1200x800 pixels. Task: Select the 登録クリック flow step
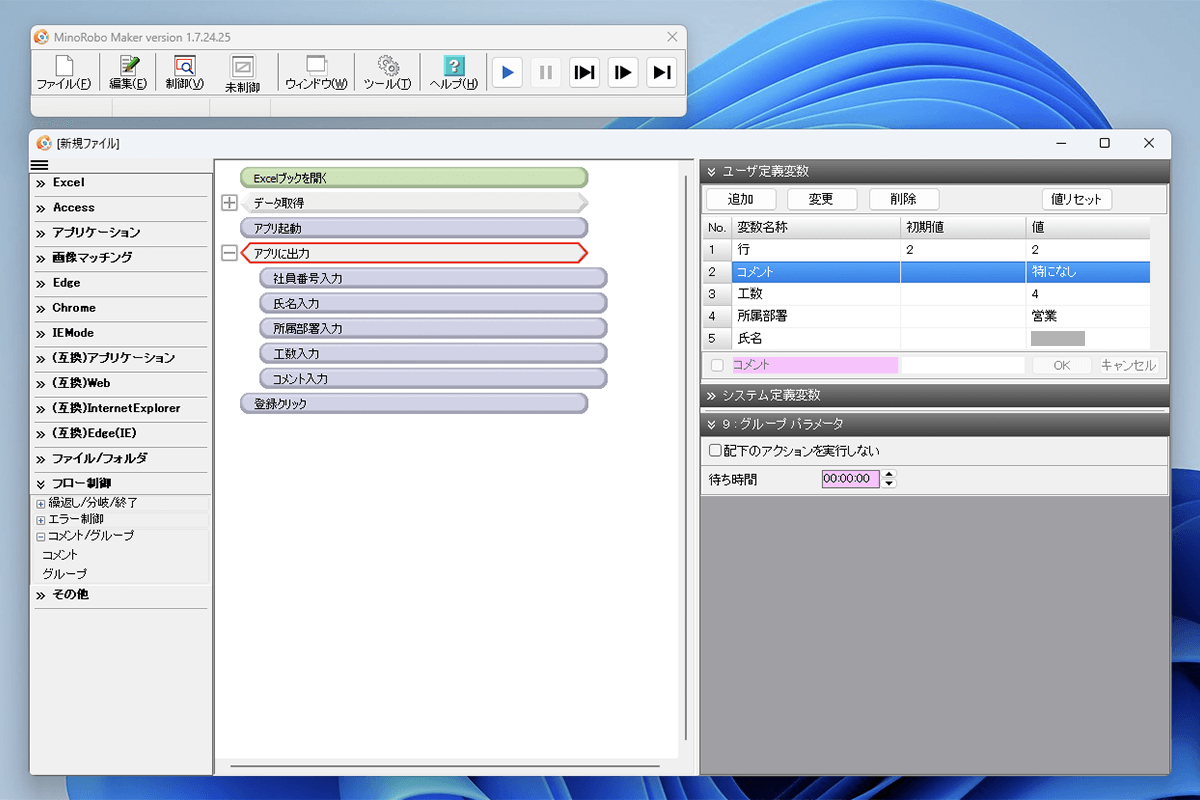click(414, 404)
